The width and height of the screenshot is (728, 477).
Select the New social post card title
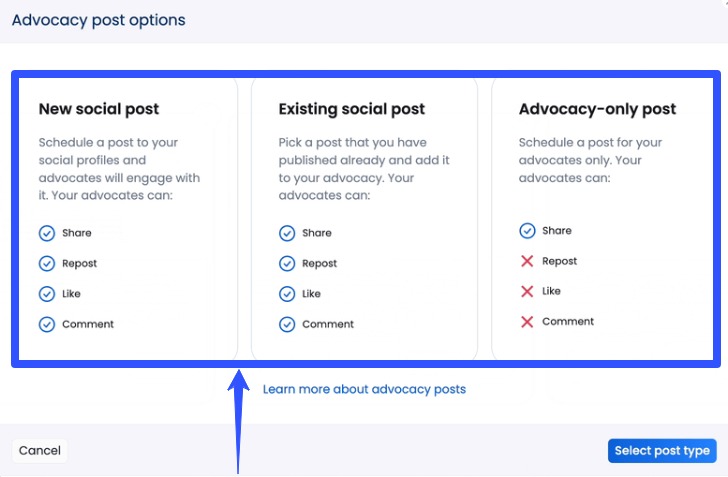99,109
